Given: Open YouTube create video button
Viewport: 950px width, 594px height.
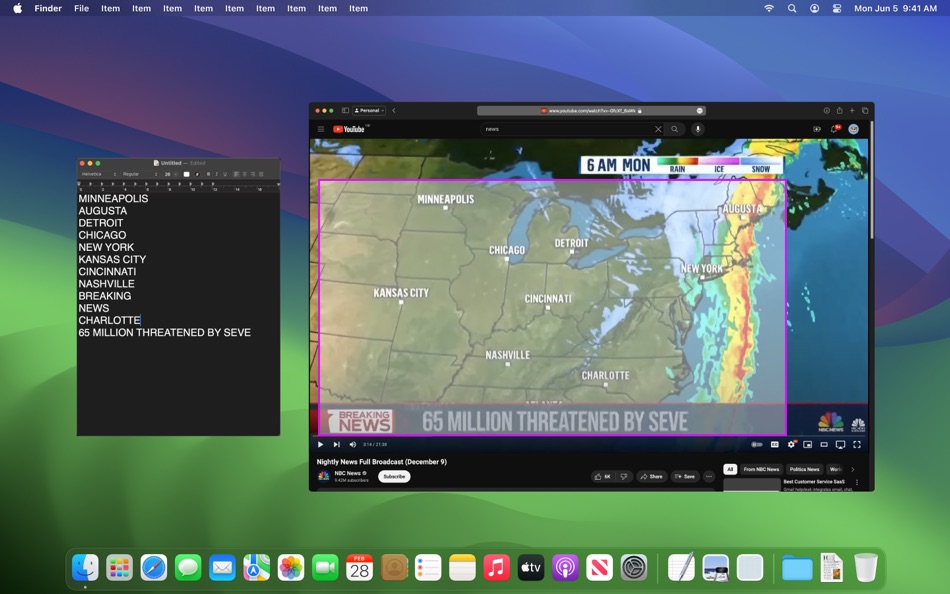Looking at the screenshot, I should click(817, 129).
